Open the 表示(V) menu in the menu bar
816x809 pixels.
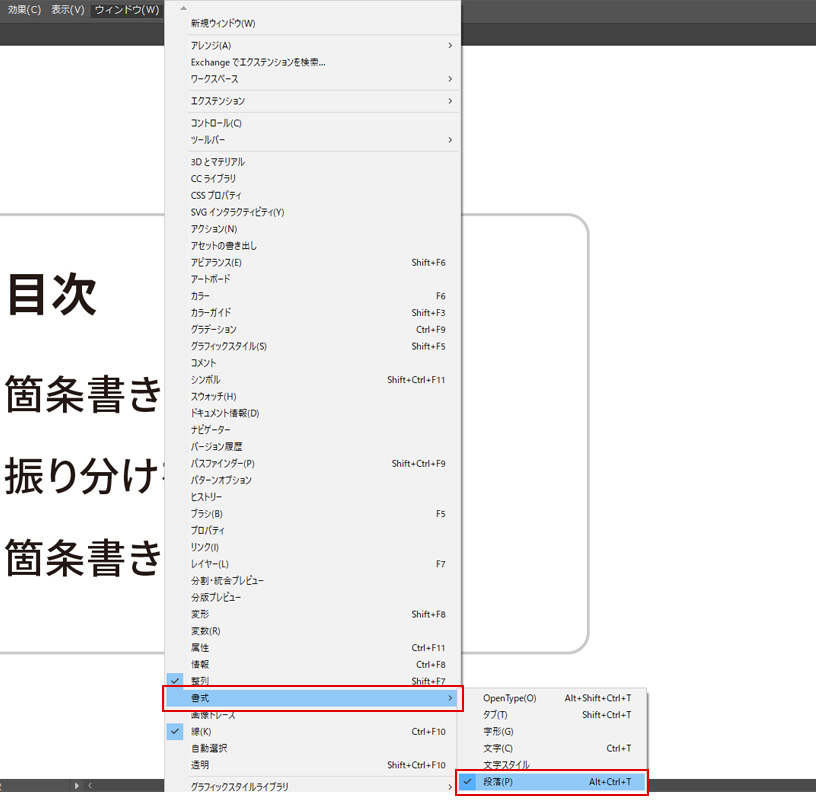click(x=68, y=10)
